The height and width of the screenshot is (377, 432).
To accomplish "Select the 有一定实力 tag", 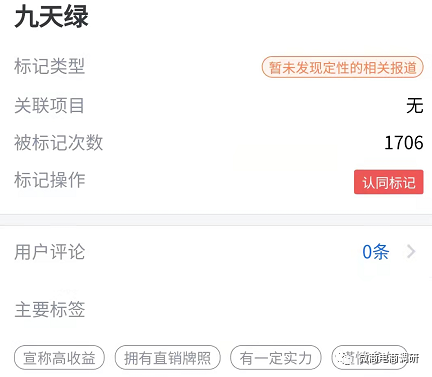I will pos(276,358).
